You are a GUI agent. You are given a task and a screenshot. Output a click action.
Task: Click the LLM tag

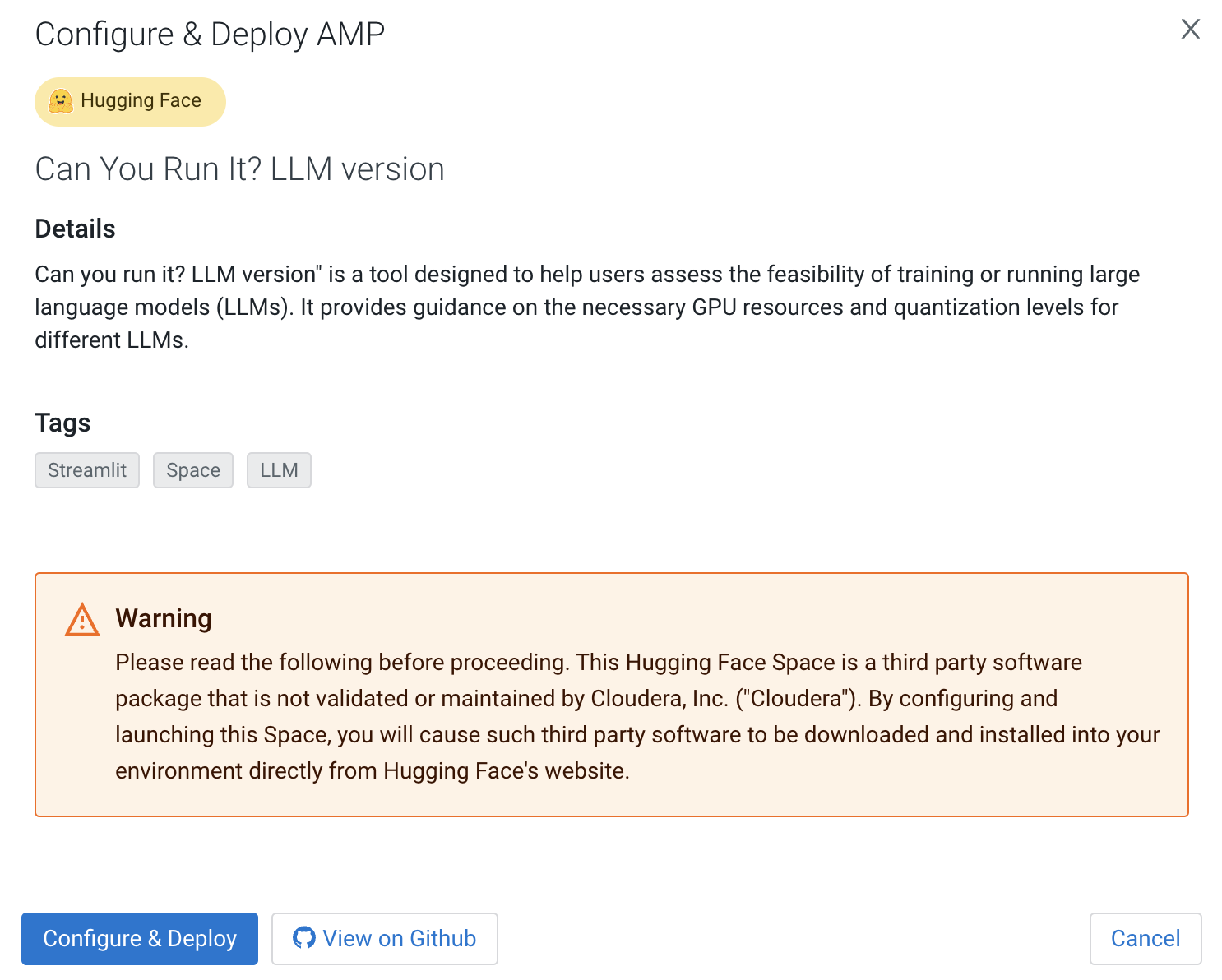click(279, 469)
